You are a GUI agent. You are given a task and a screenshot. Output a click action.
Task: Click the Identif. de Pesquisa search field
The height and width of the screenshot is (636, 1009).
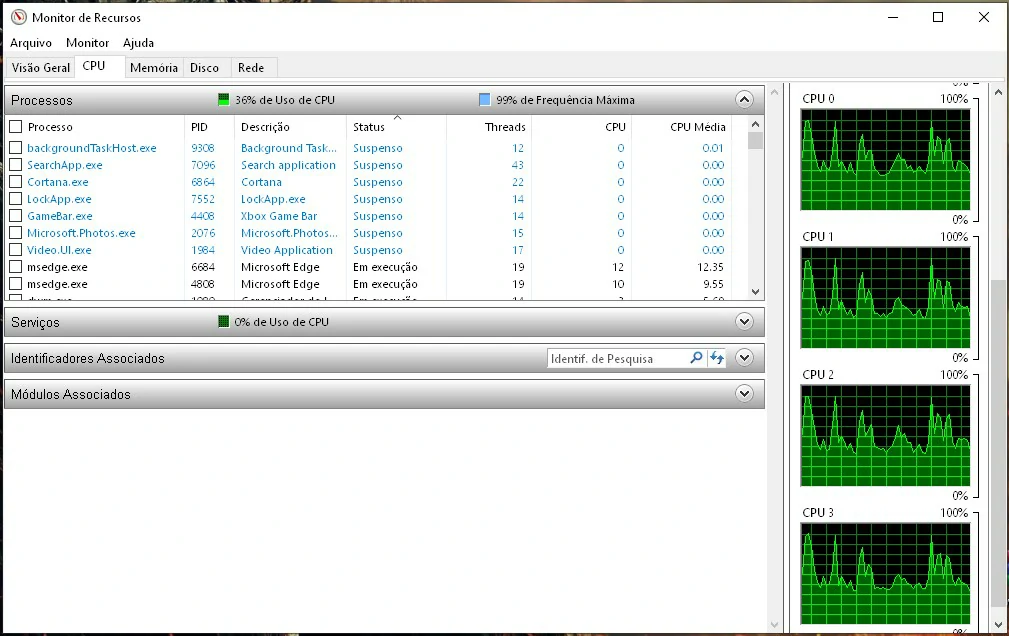(x=618, y=359)
